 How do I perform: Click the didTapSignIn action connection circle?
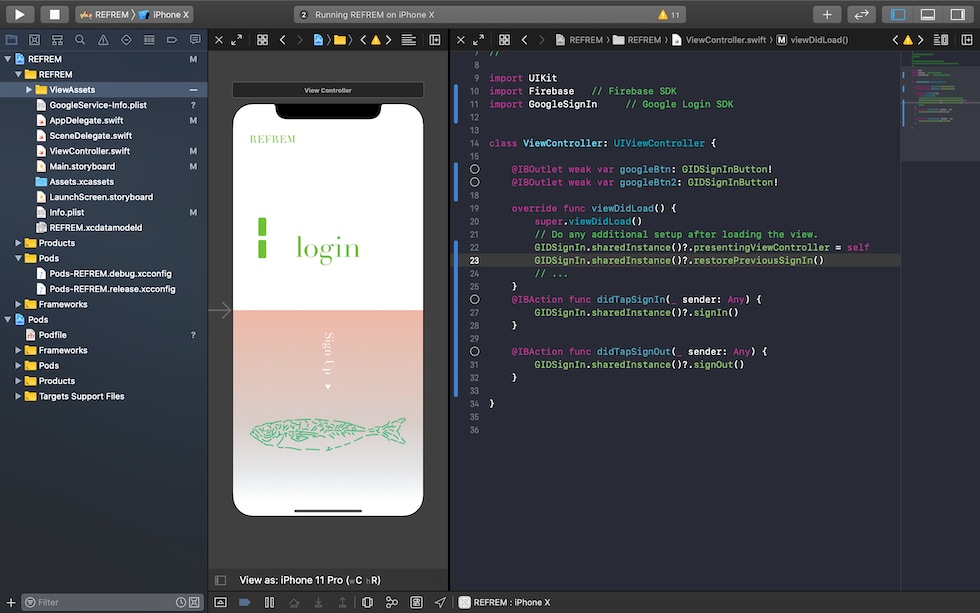click(474, 299)
